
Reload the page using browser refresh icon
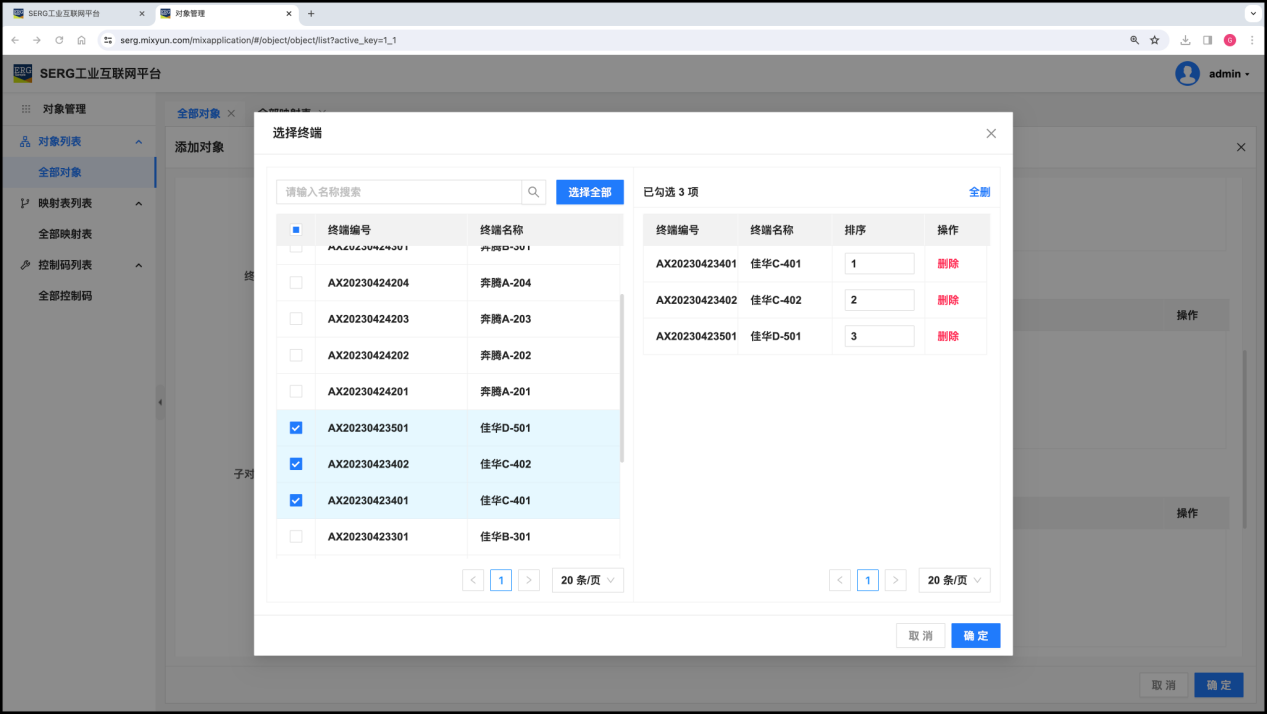point(59,40)
